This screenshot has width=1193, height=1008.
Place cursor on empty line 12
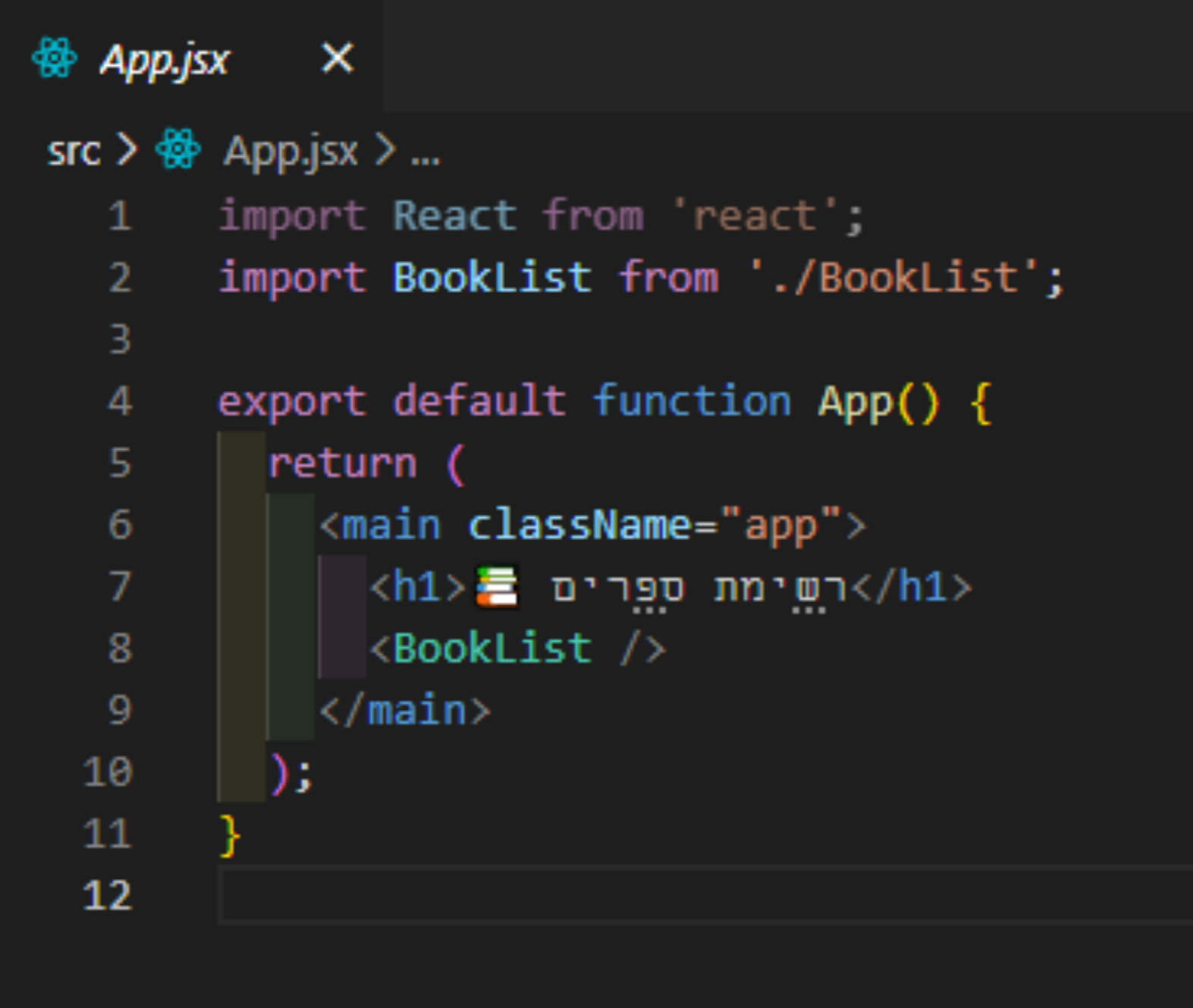pos(705,896)
